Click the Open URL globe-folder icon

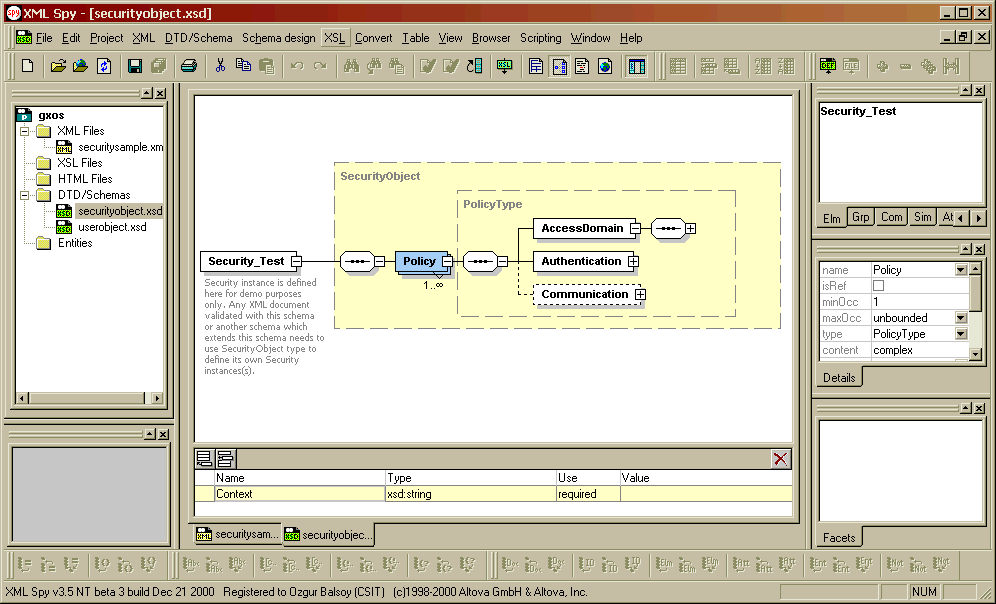point(81,66)
